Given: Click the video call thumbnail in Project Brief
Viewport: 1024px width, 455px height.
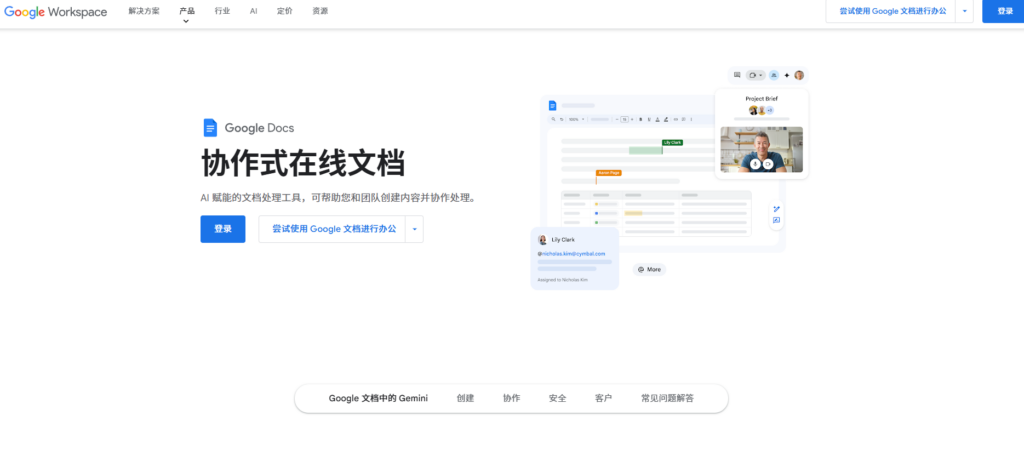Looking at the screenshot, I should (x=761, y=149).
